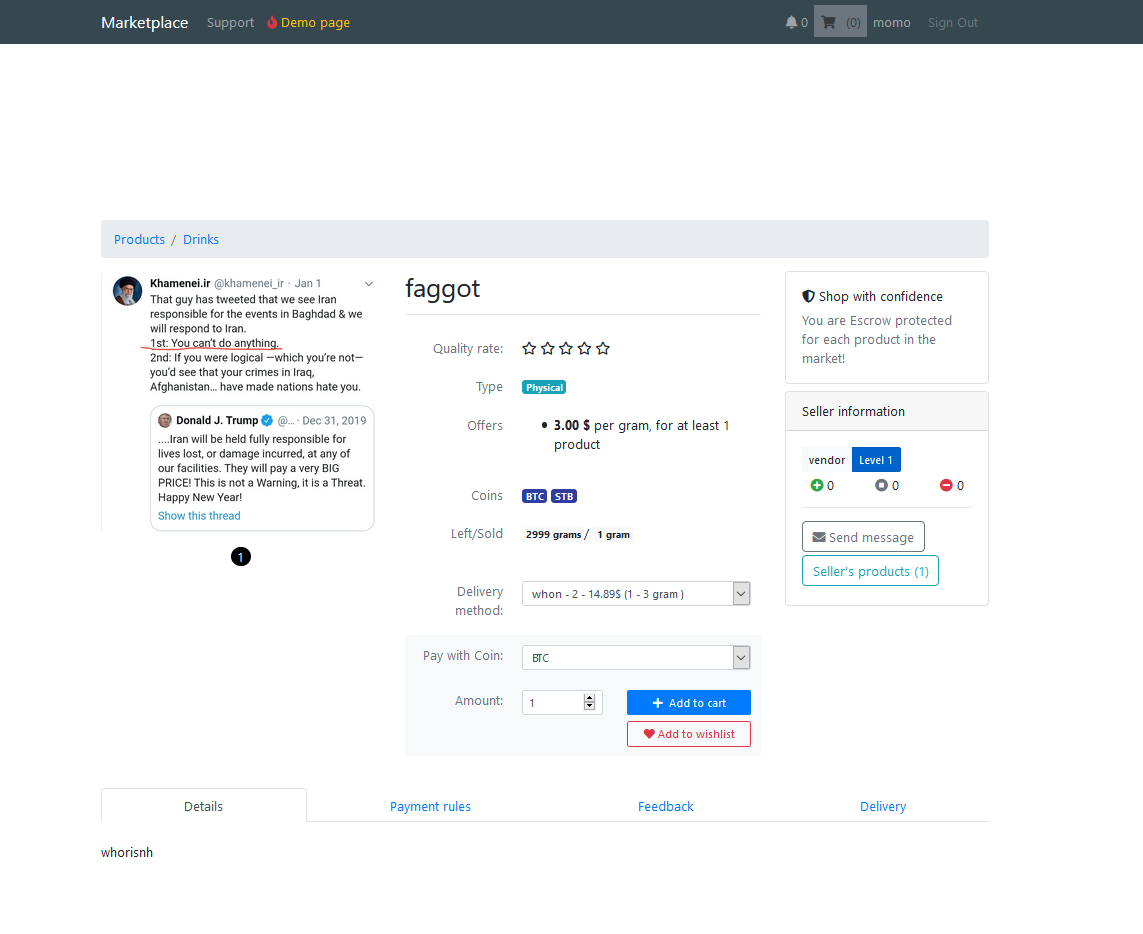Screen dimensions: 1143x934
Task: Switch to the Feedback tab
Action: coord(665,806)
